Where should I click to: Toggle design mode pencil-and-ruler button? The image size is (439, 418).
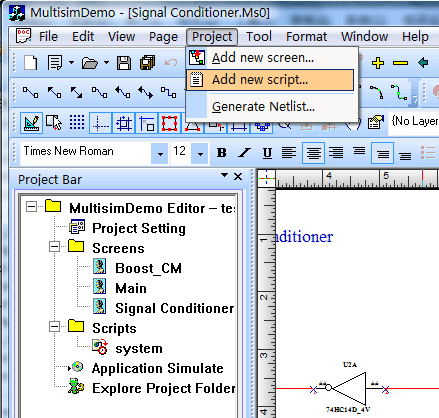31,123
